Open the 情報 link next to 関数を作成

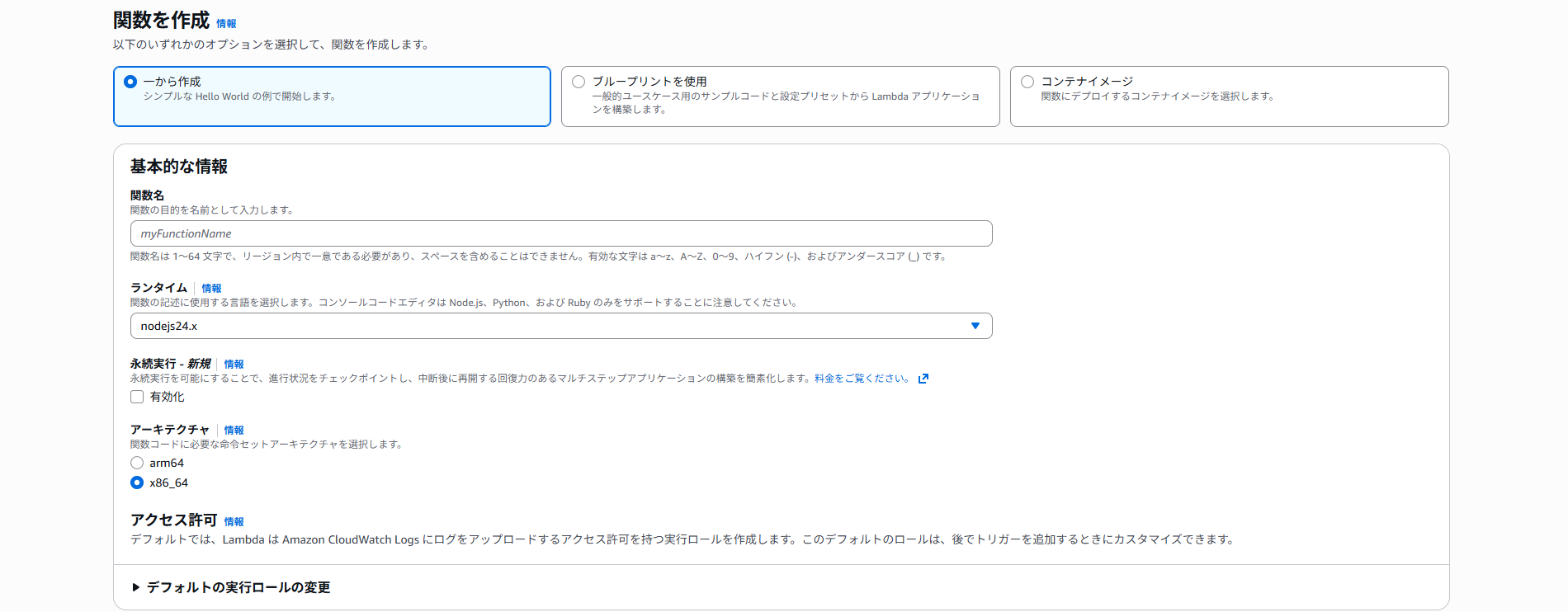(226, 24)
